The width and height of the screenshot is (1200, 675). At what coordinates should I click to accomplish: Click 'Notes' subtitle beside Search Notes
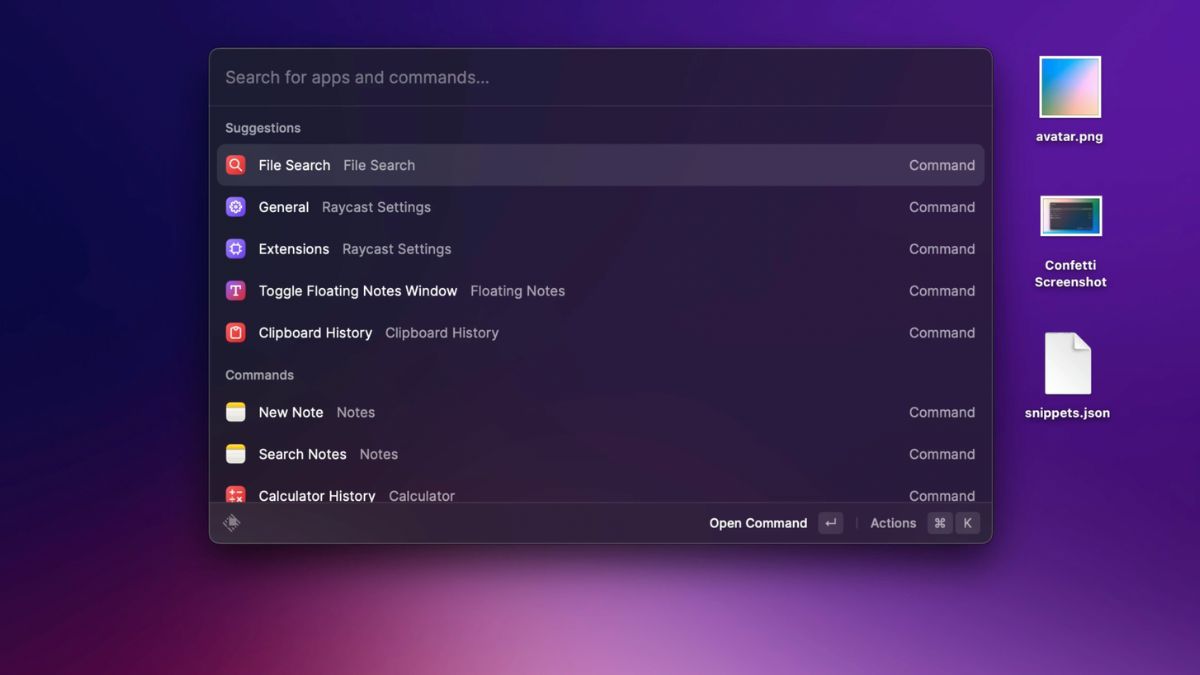(x=378, y=454)
